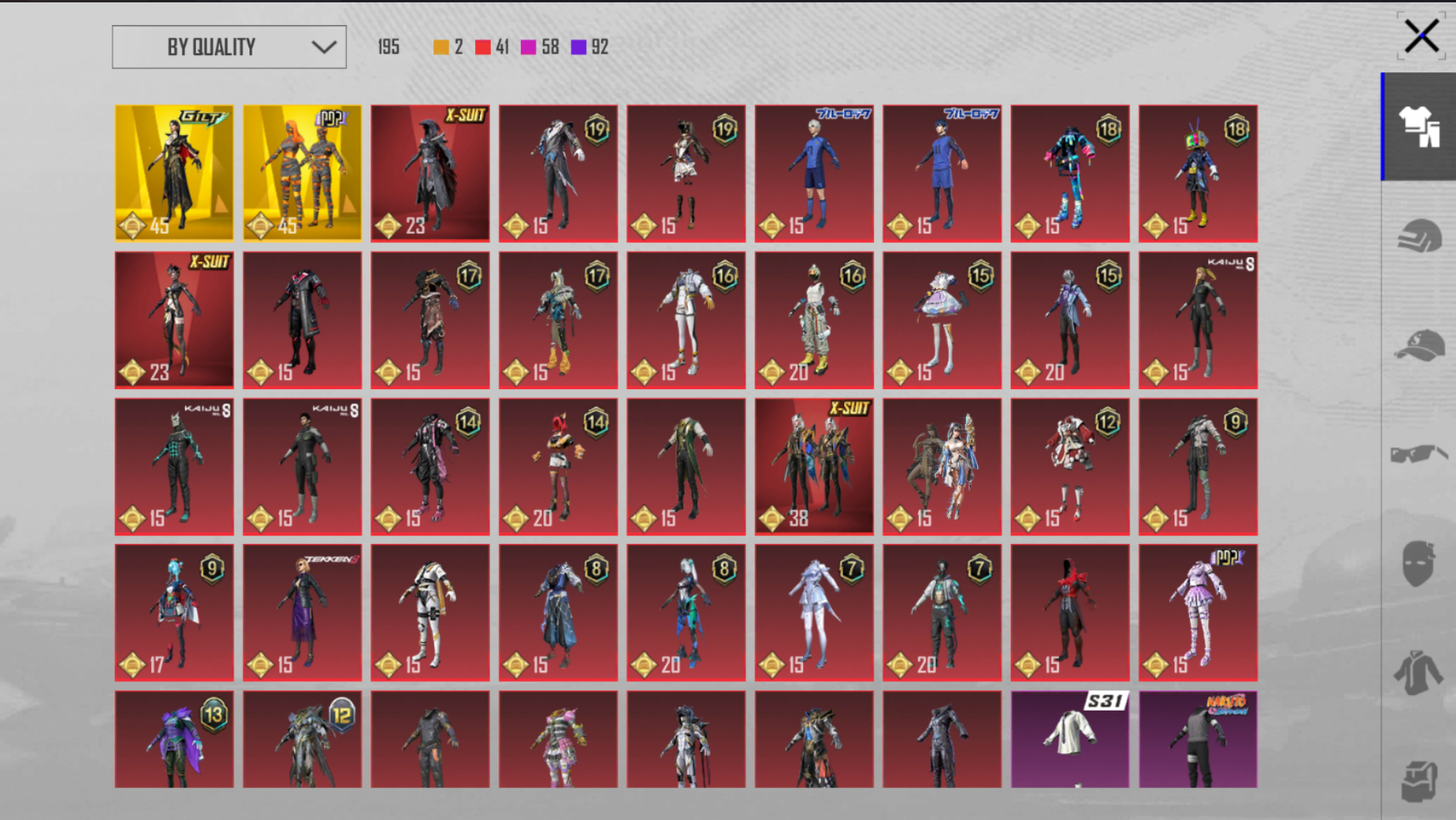1456x820 pixels.
Task: Select the first Blue Lock soccer uniform outfit
Action: [814, 173]
